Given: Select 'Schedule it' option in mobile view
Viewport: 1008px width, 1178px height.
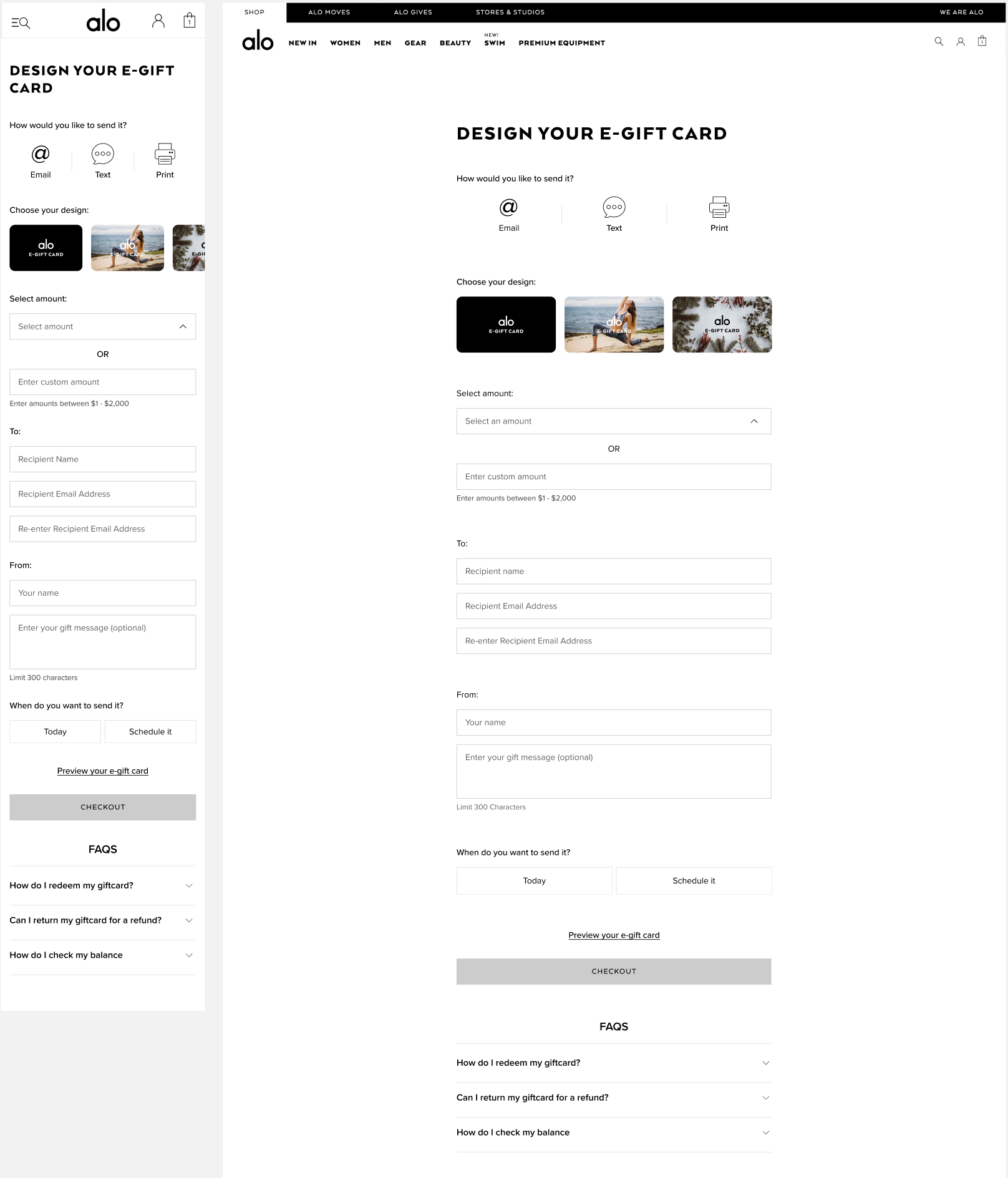Looking at the screenshot, I should [x=150, y=731].
